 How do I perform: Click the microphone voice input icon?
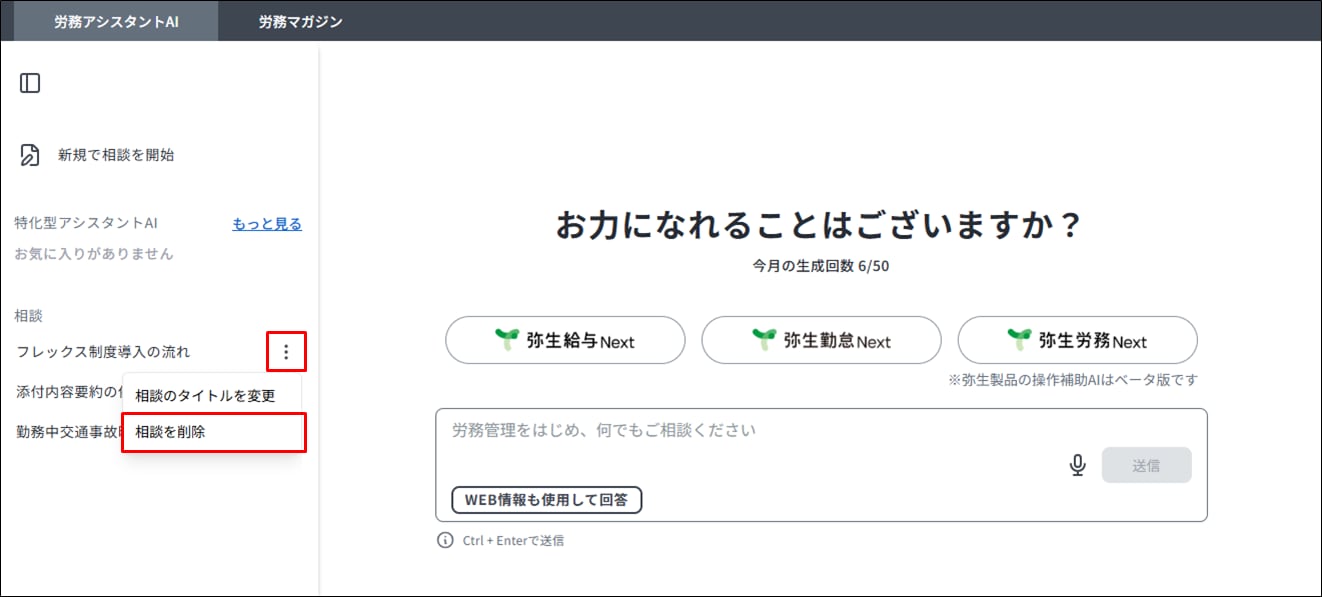pyautogui.click(x=1077, y=465)
